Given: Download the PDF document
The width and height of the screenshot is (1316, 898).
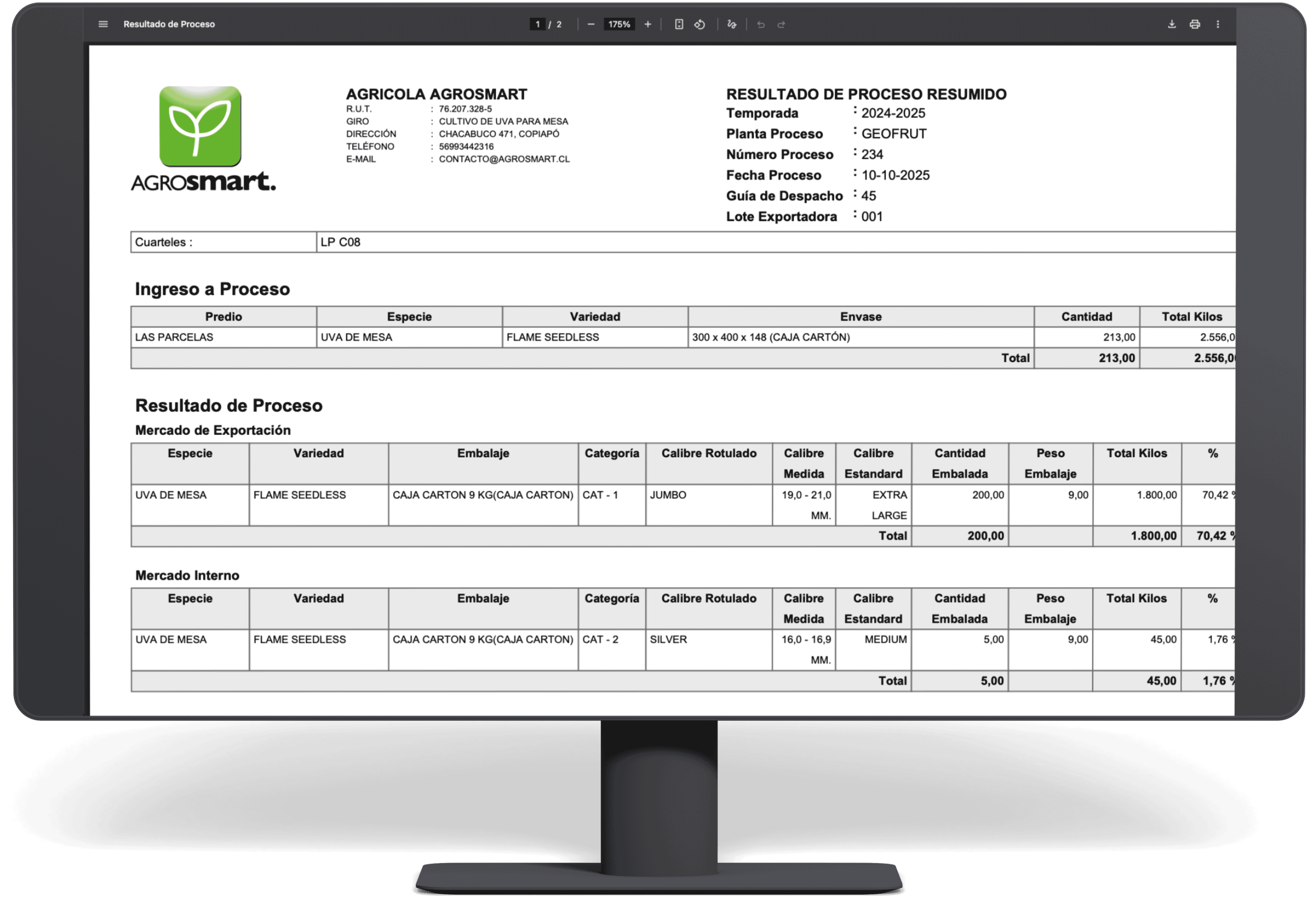Looking at the screenshot, I should pos(1172,24).
